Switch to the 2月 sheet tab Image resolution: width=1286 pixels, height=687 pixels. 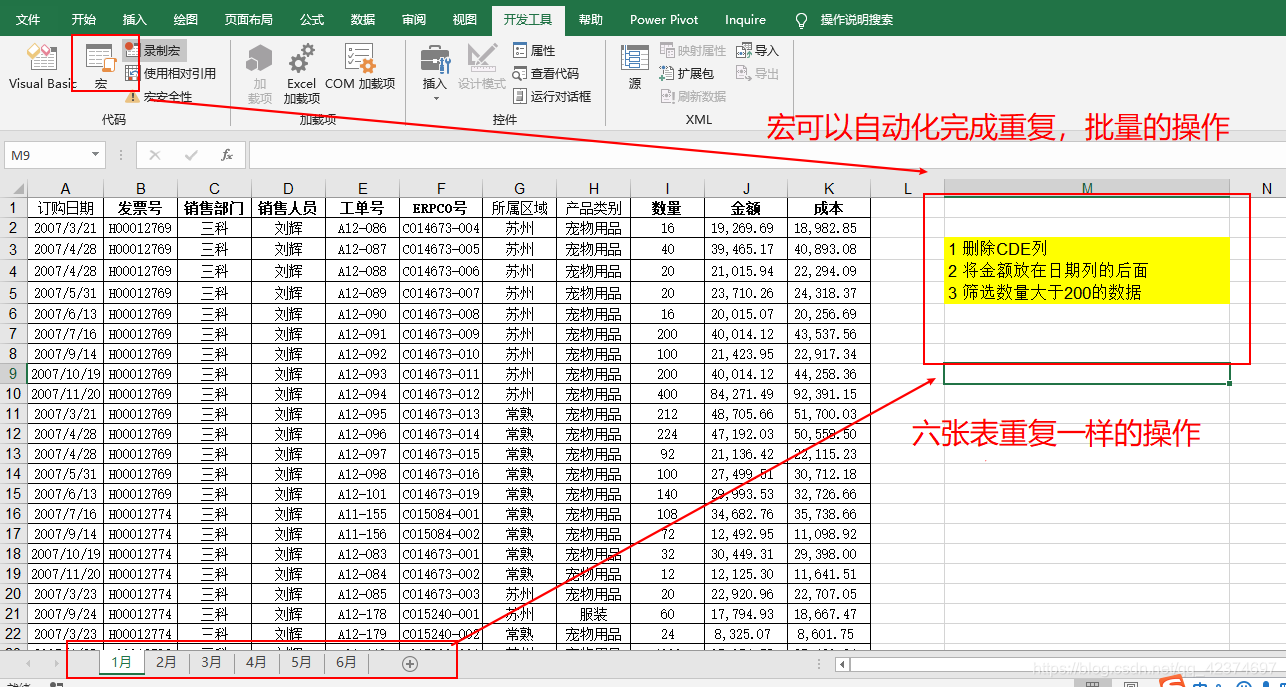pyautogui.click(x=166, y=662)
